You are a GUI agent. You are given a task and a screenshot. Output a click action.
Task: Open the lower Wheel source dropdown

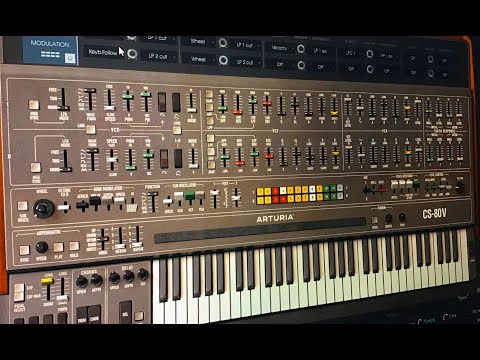[x=198, y=59]
